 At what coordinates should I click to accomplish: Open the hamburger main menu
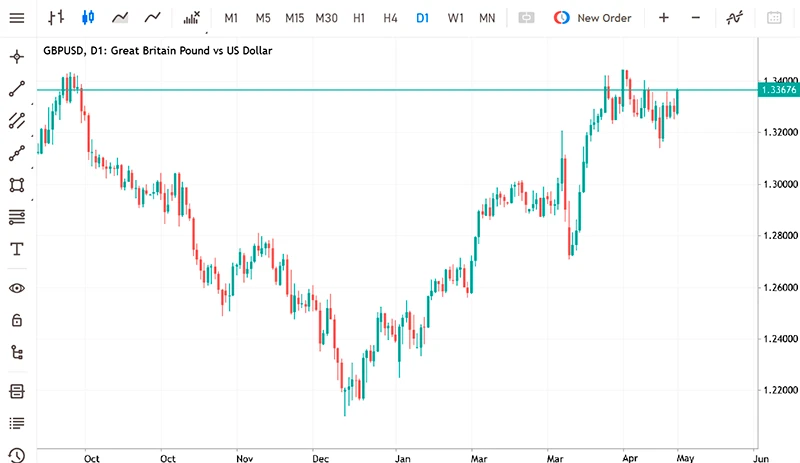point(17,18)
